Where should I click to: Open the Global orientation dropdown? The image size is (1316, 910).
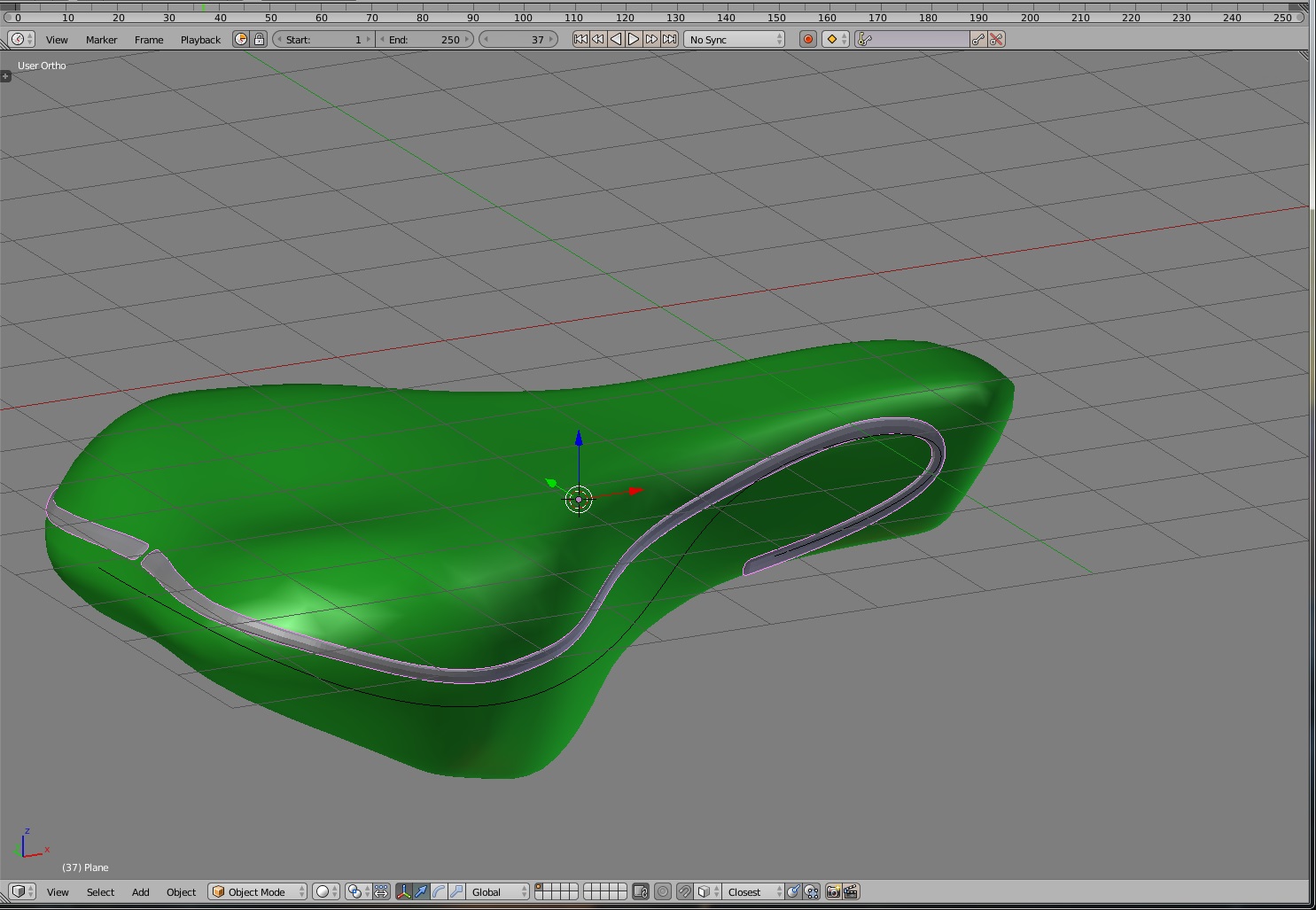pyautogui.click(x=500, y=891)
